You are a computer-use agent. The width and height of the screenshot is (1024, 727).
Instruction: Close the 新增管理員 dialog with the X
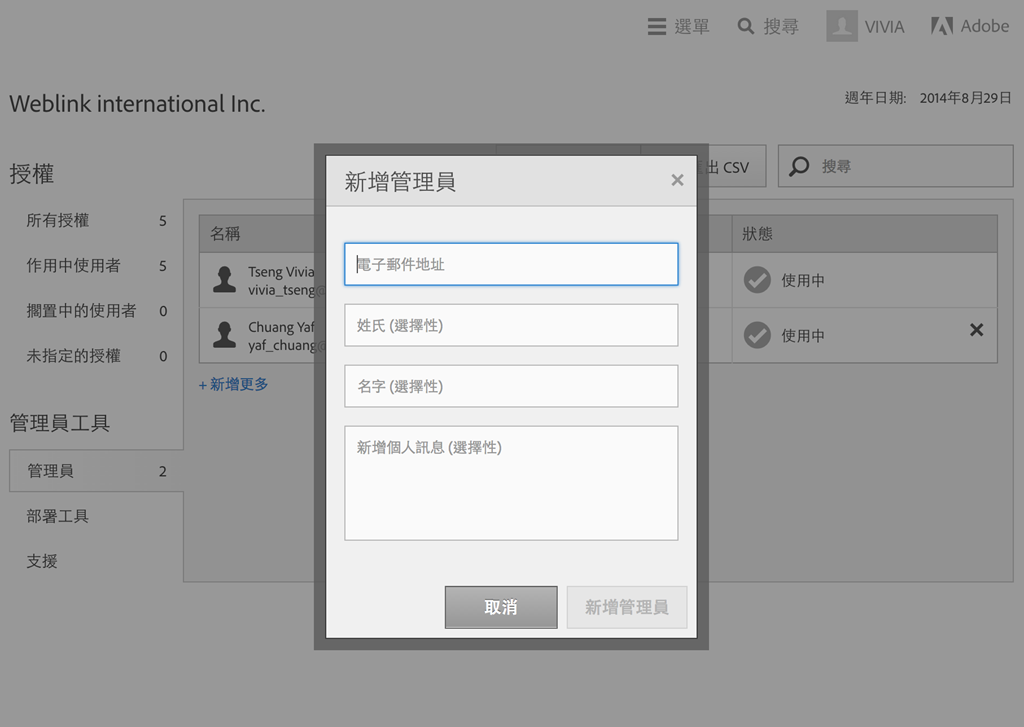tap(677, 180)
